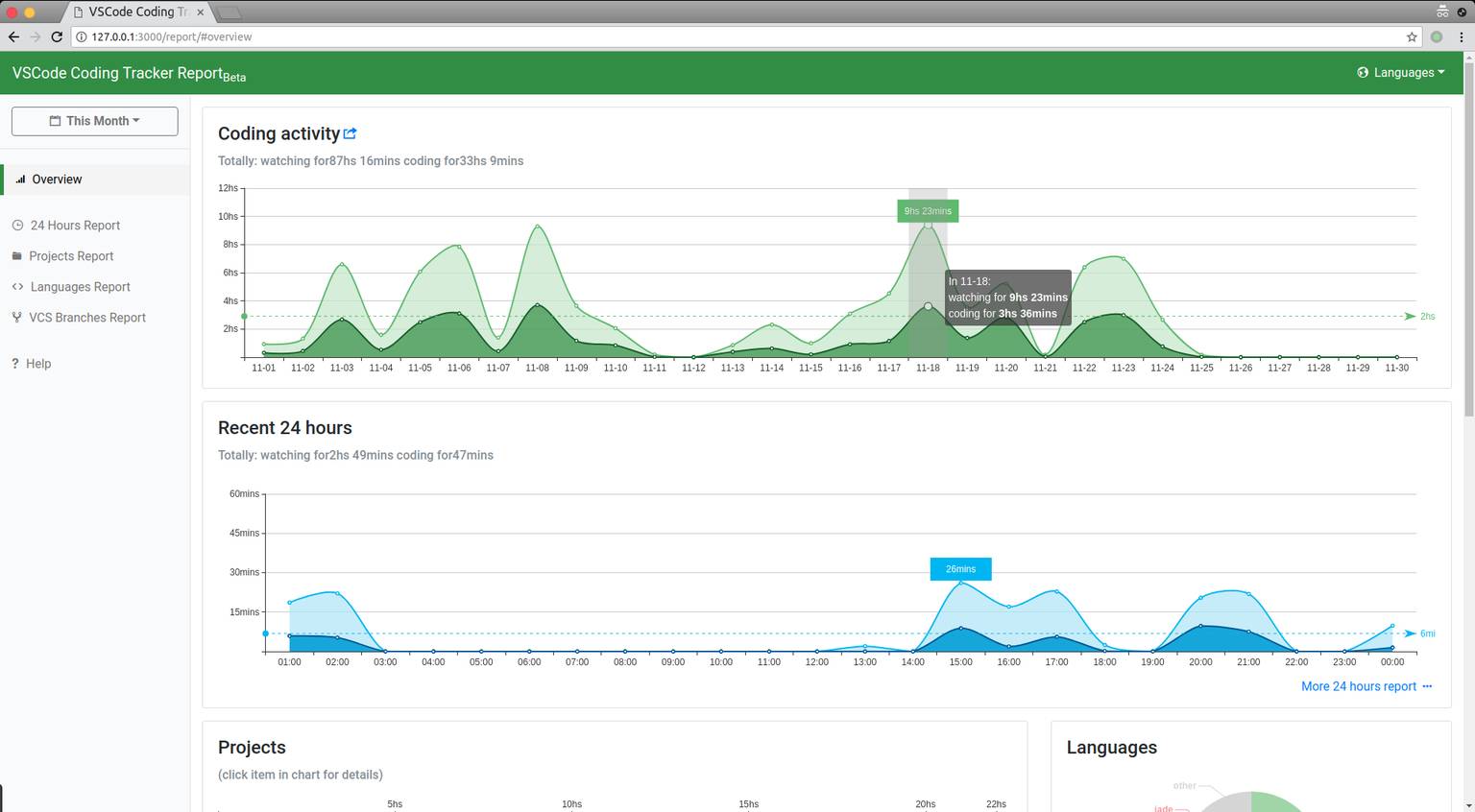Screen dimensions: 1475x812
Task: Click the Recent 24 hours heading
Action: pos(285,428)
